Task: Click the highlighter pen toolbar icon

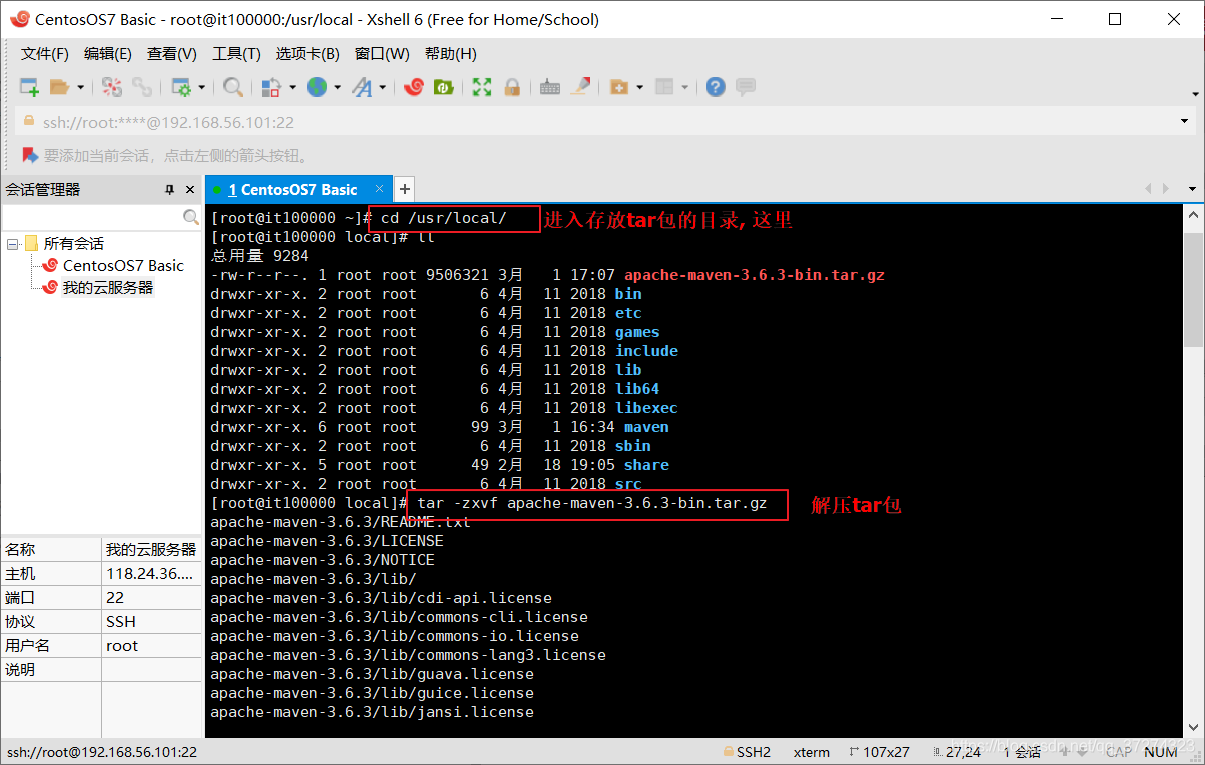Action: tap(580, 87)
